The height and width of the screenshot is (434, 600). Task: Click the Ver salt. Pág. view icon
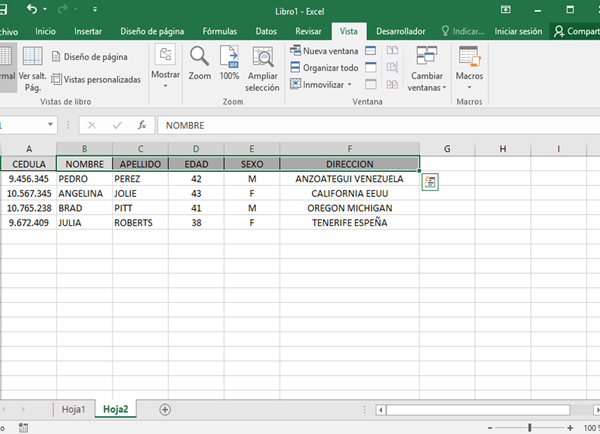(x=32, y=65)
